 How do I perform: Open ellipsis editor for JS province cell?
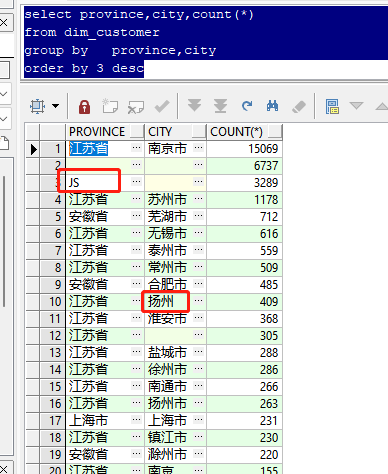click(136, 181)
